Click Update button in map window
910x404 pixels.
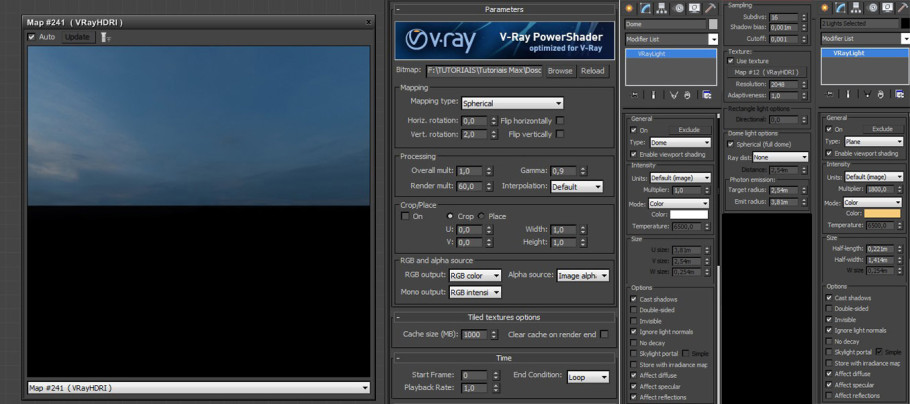tap(77, 37)
